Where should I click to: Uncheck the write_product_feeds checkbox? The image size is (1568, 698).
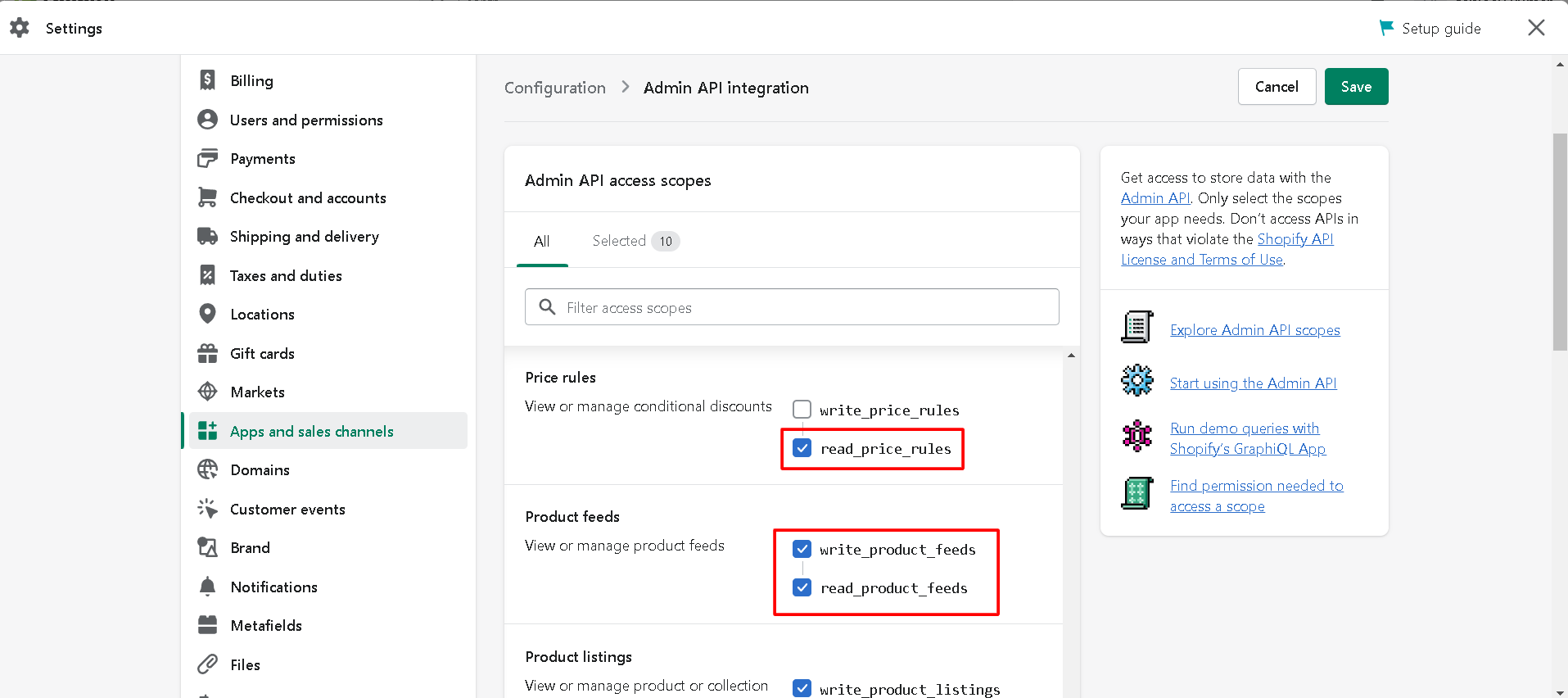802,549
